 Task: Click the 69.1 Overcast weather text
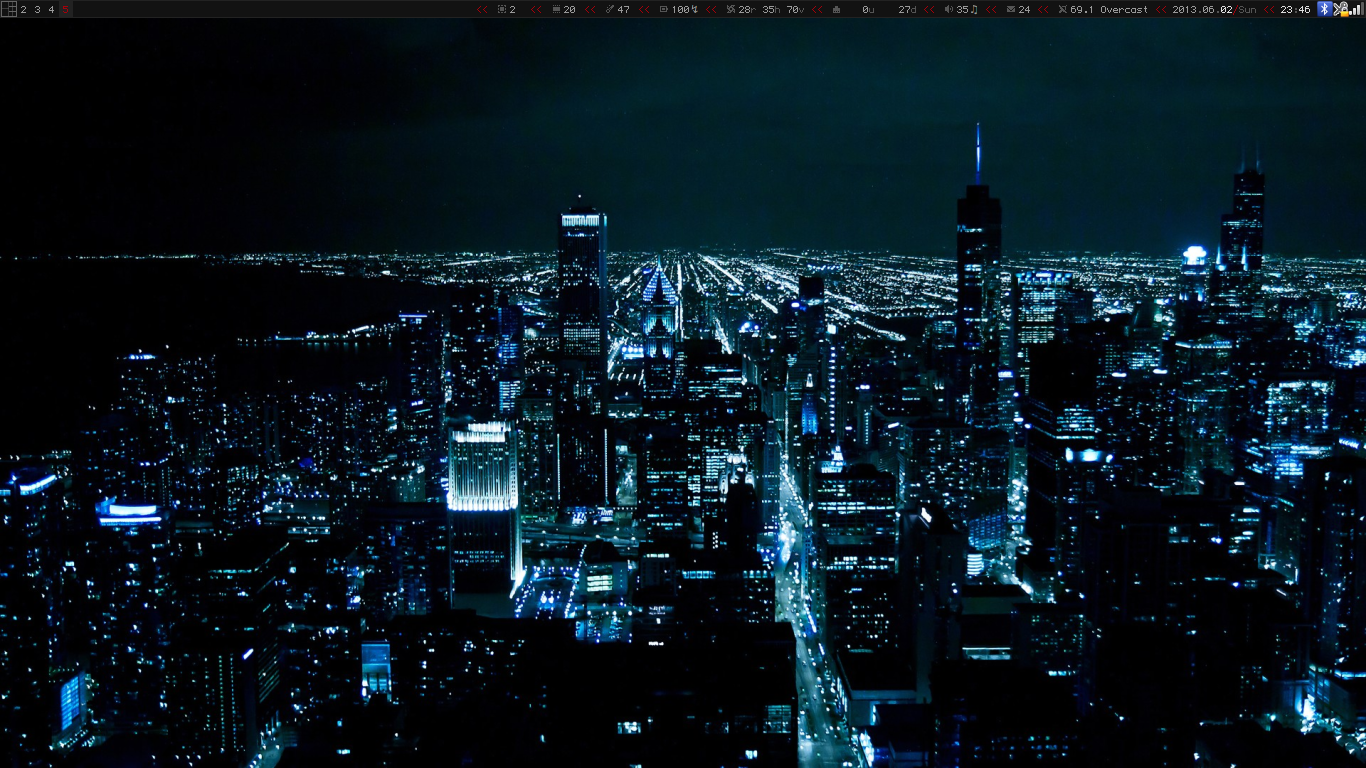point(1108,9)
